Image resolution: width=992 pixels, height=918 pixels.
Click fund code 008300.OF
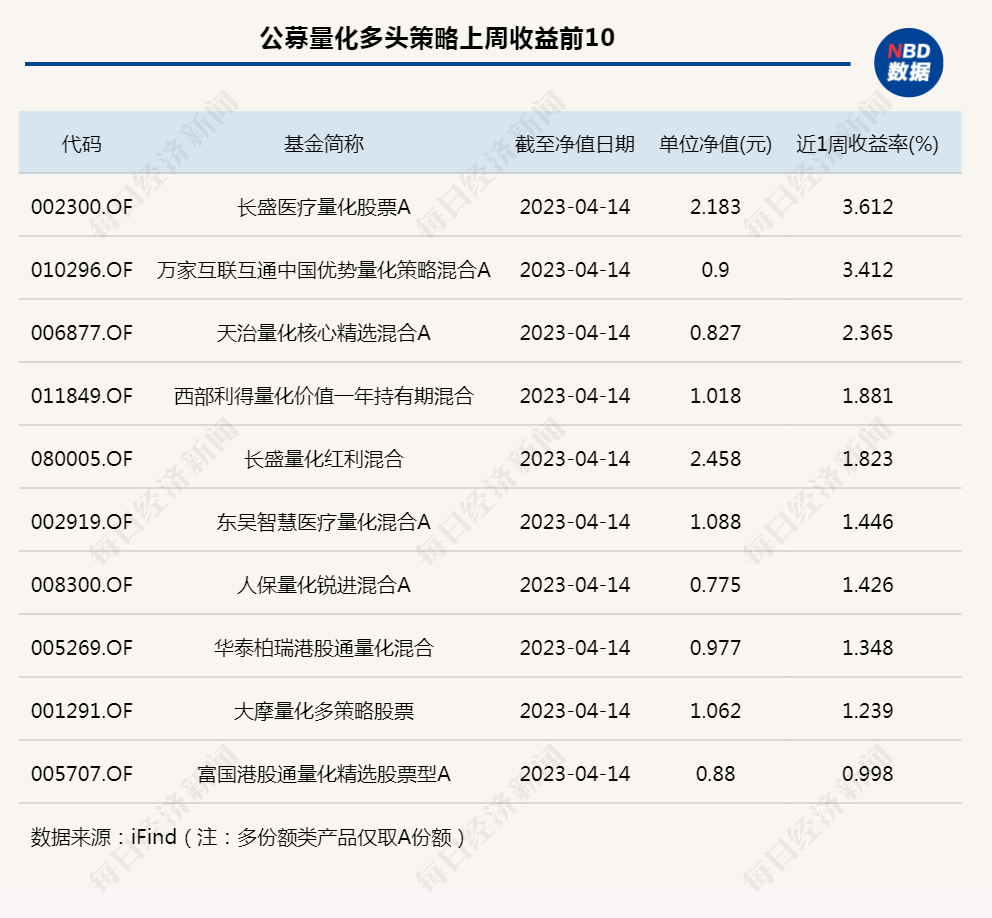(x=82, y=585)
